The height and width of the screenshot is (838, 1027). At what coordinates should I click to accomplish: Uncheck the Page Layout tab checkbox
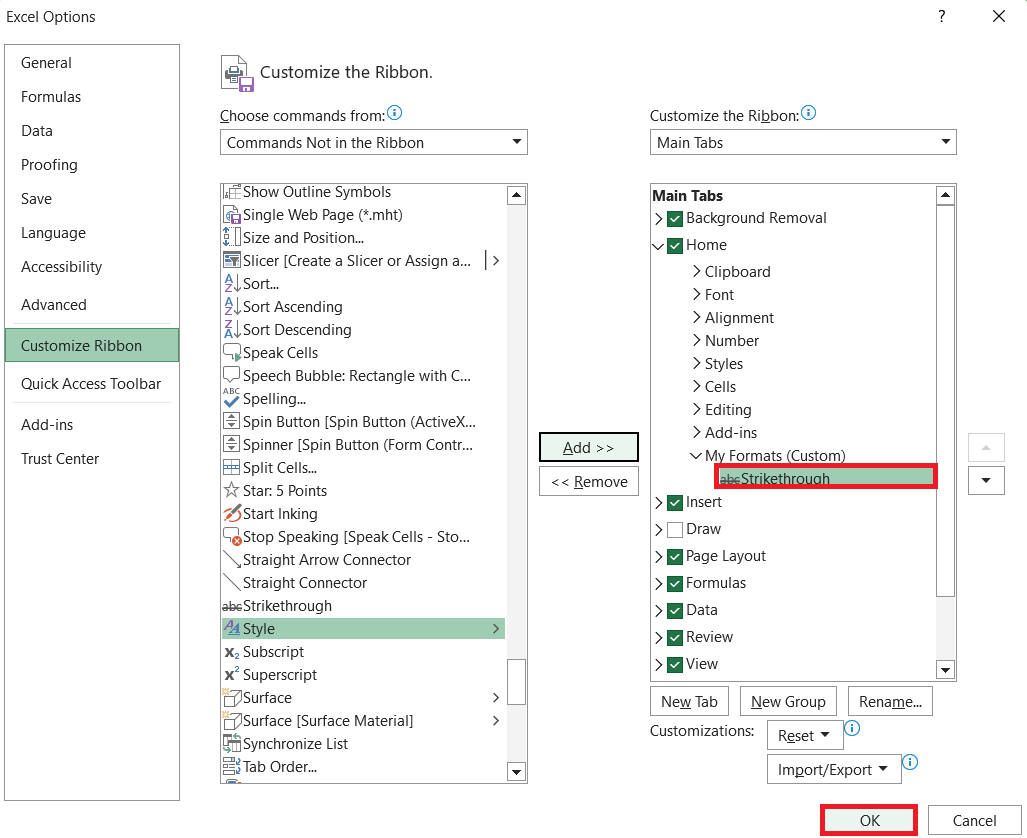tap(675, 557)
